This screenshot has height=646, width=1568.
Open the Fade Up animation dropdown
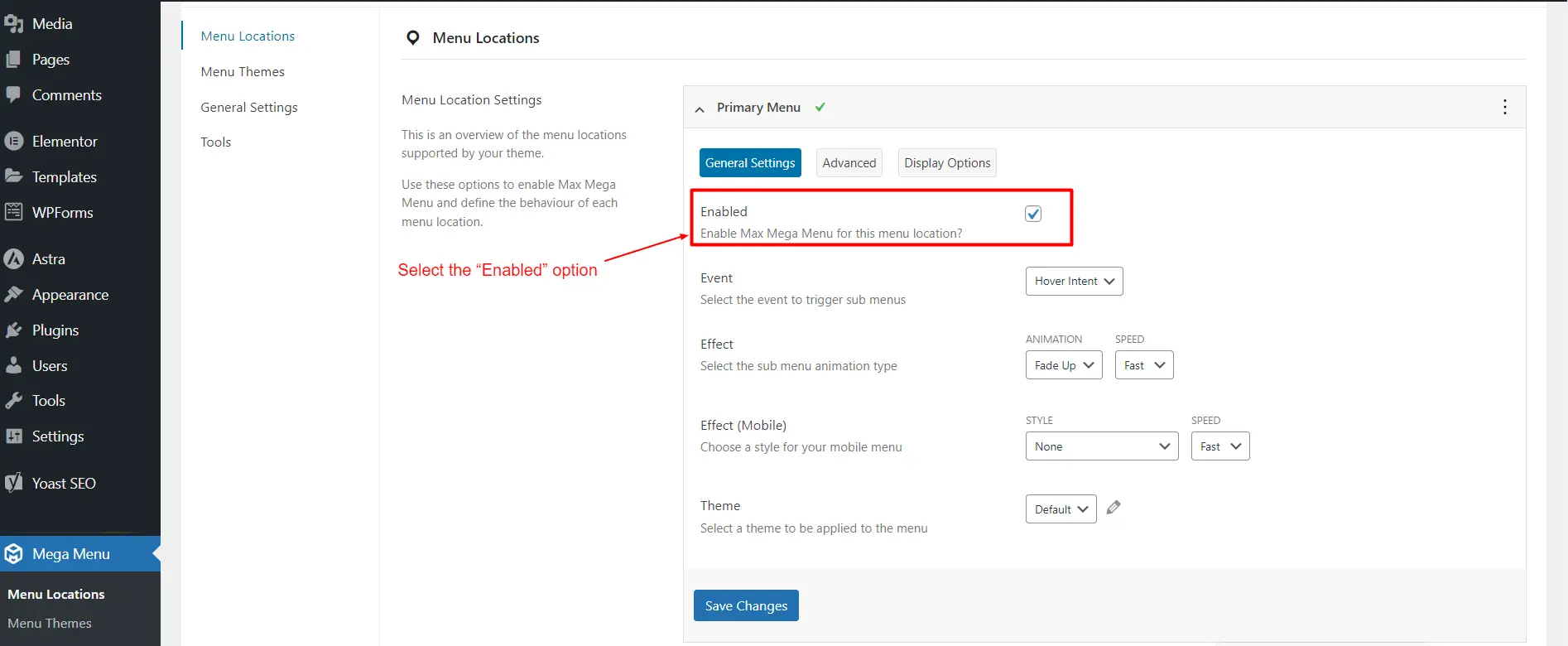coord(1064,365)
